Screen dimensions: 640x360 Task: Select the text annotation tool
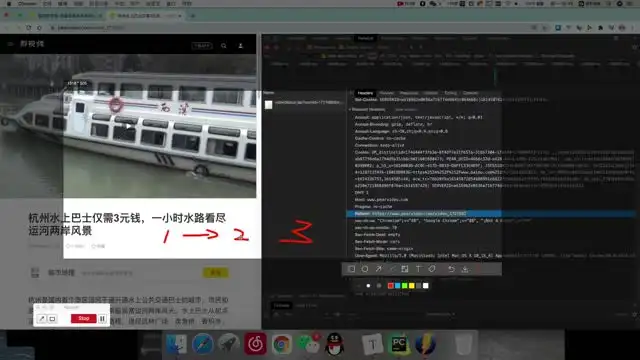[x=418, y=269]
